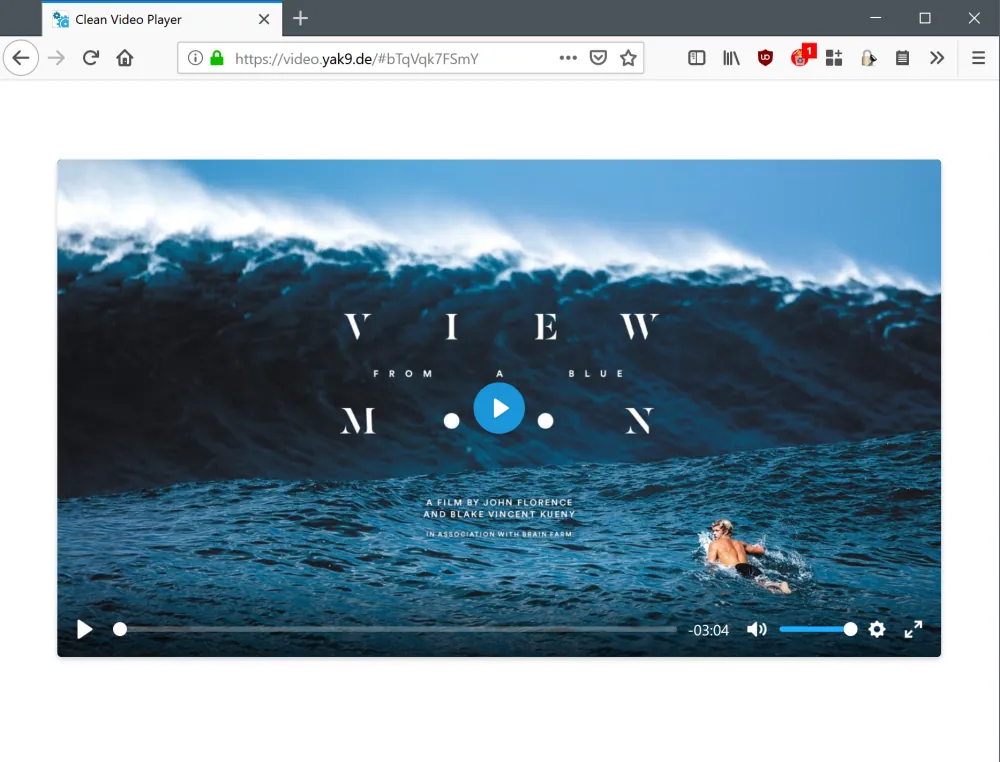Mute the video volume
Image resolution: width=1000 pixels, height=762 pixels.
tap(756, 629)
